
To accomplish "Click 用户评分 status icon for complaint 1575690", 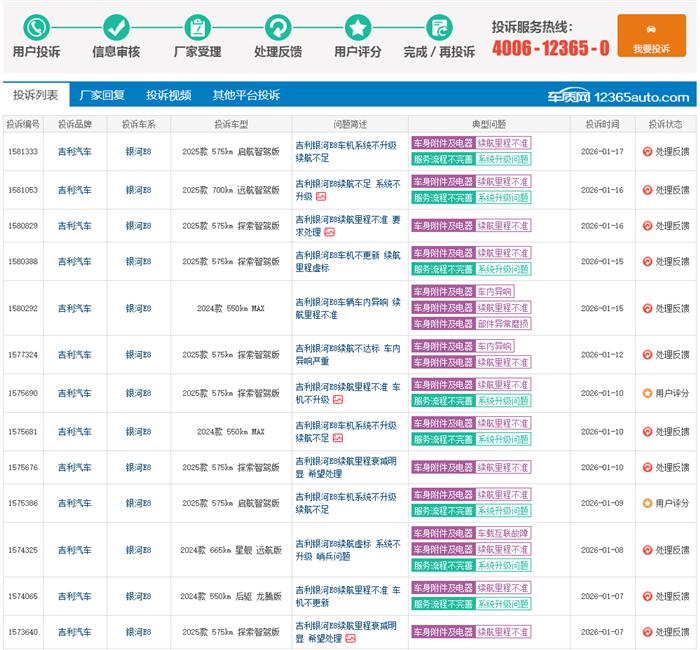I will (647, 394).
